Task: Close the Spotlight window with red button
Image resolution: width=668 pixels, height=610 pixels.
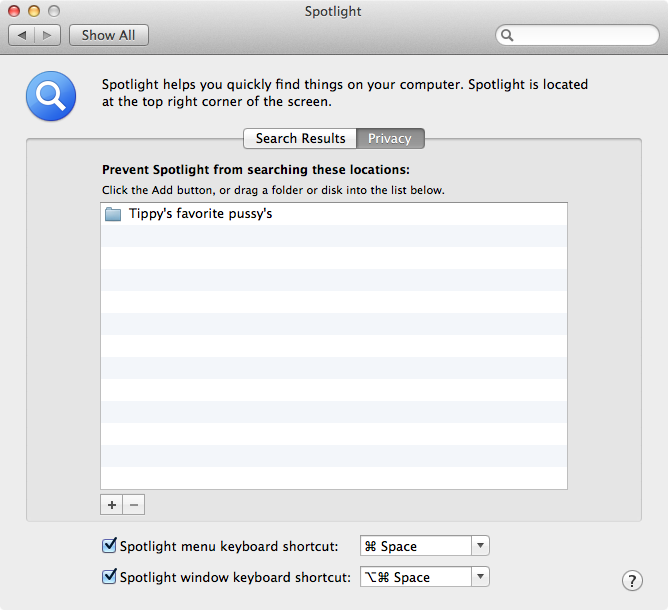Action: [14, 11]
